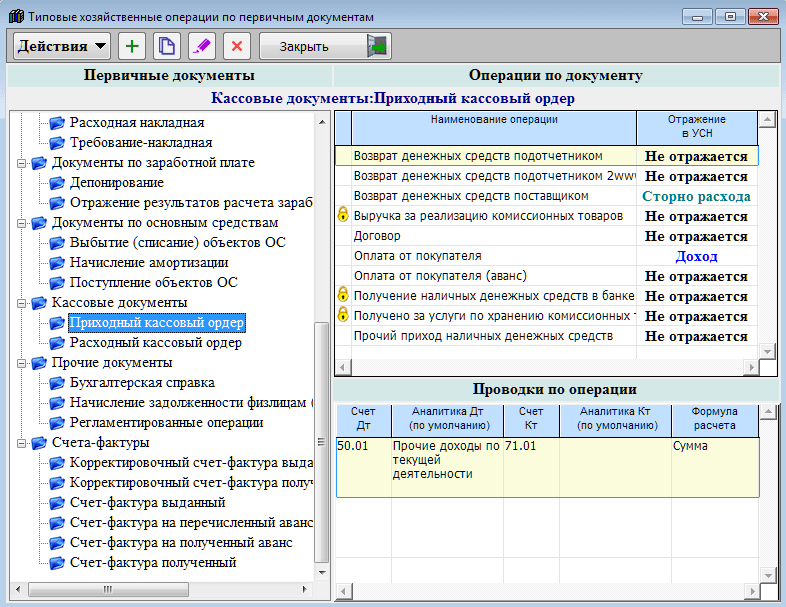The height and width of the screenshot is (607, 786).
Task: Click the Copy document icon in toolbar
Action: pos(167,47)
